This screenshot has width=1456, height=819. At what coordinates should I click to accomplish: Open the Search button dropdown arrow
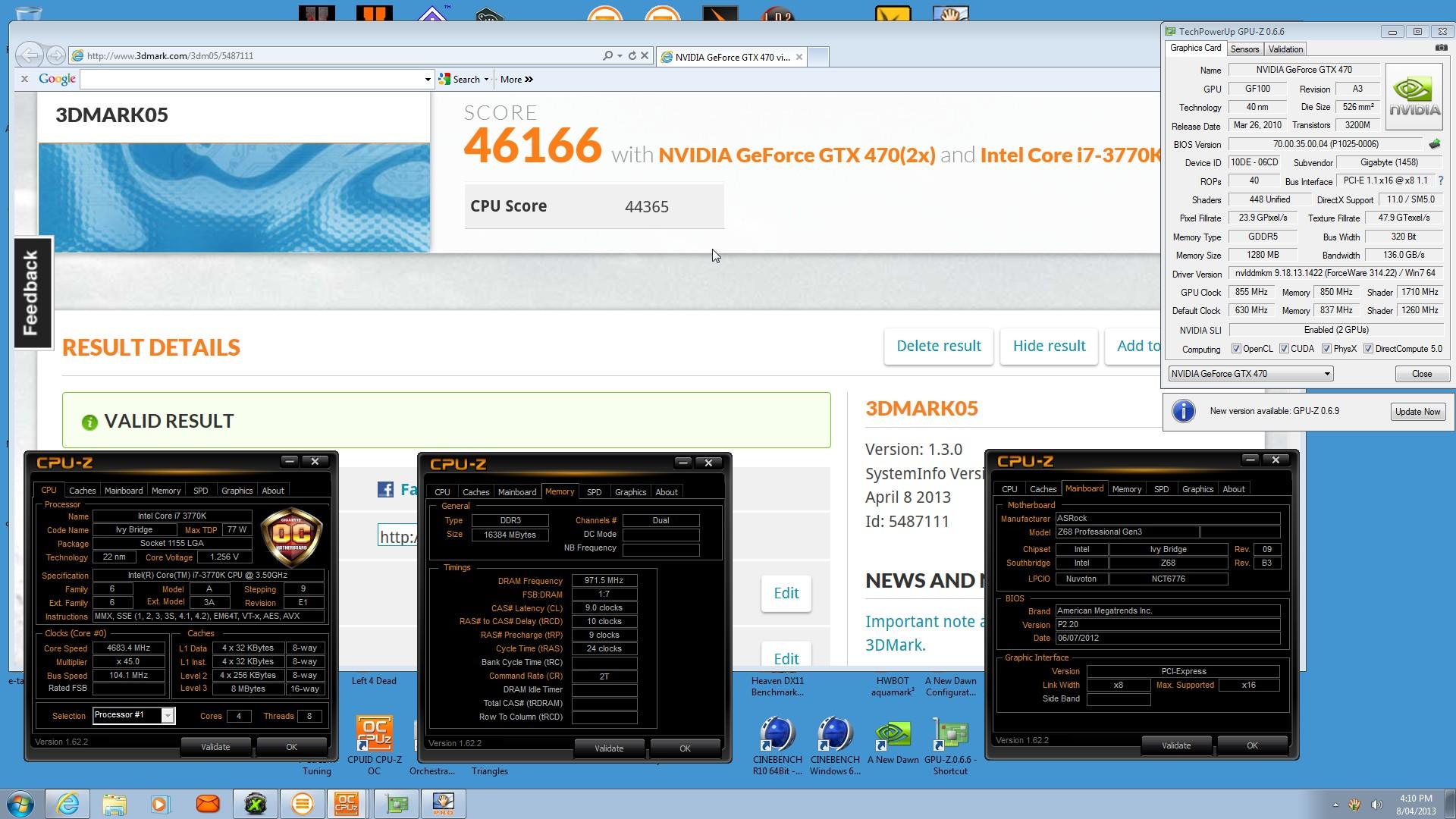[486, 80]
